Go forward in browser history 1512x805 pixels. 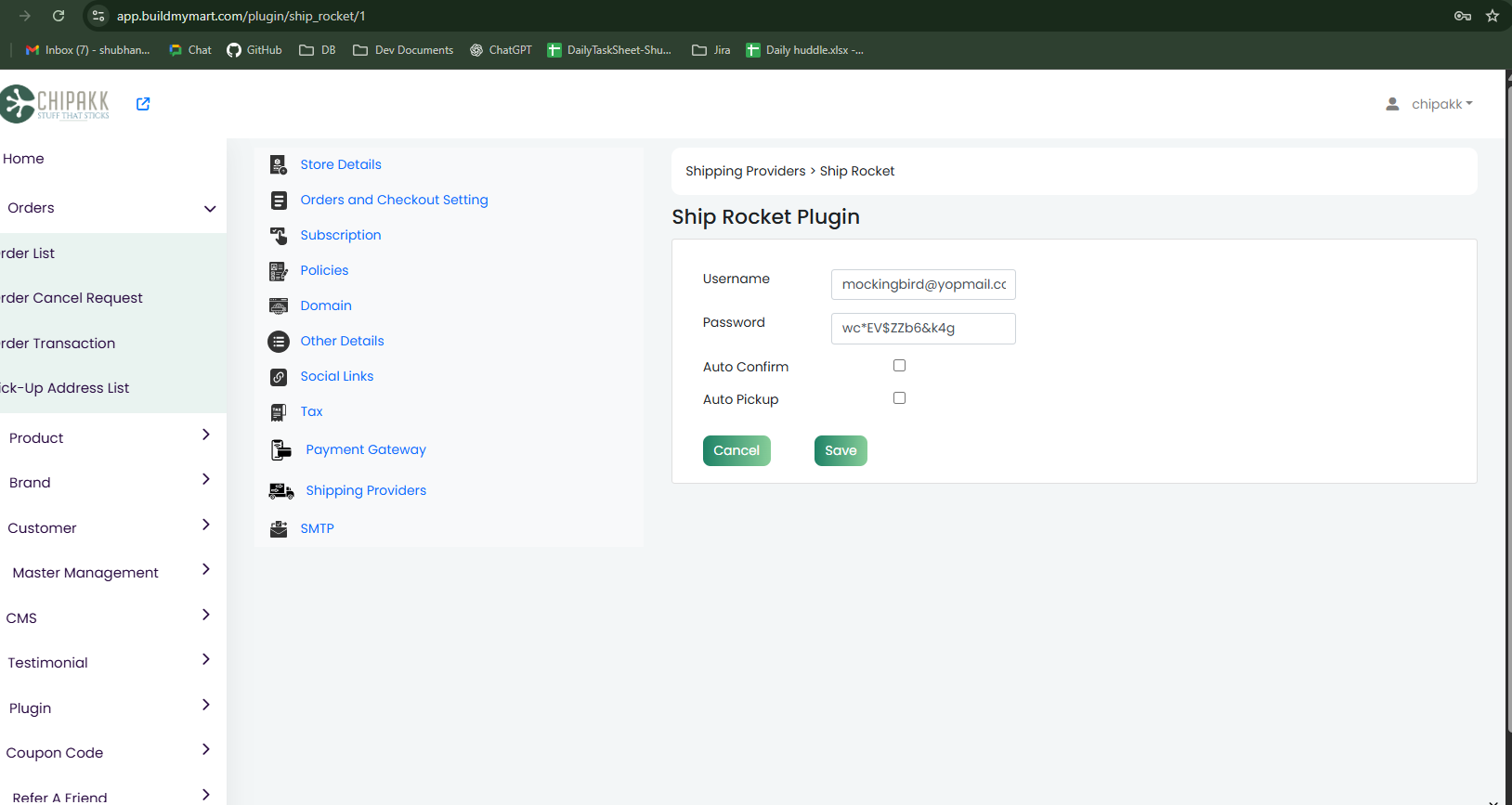(x=25, y=16)
